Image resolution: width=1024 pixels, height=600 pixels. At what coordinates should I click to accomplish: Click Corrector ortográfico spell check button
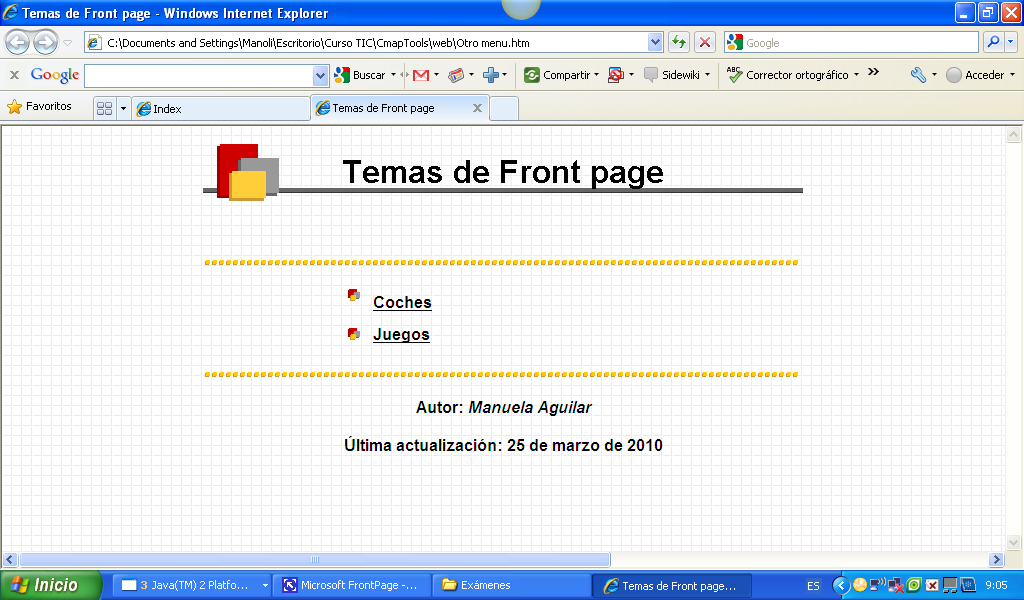pos(788,75)
